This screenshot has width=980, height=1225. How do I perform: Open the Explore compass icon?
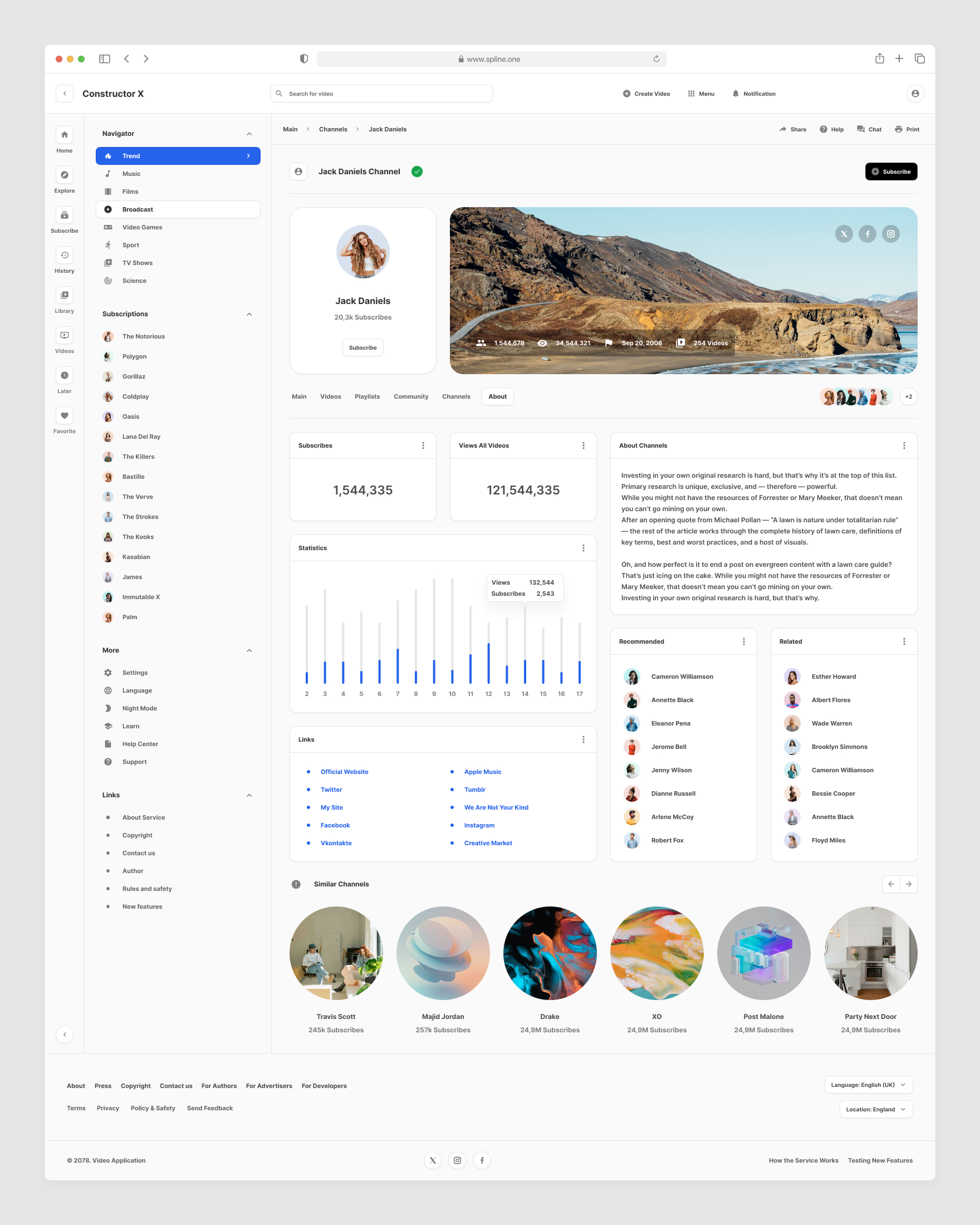[64, 174]
